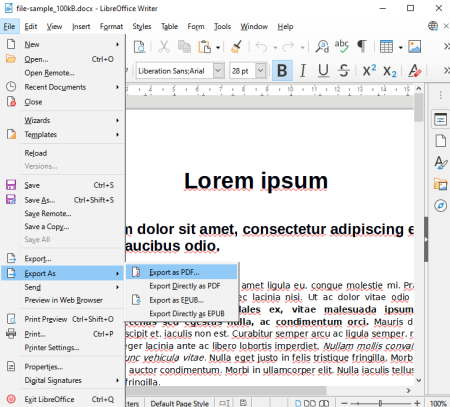Click the Cut scissors icon
This screenshot has width=450, height=407.
pos(163,47)
